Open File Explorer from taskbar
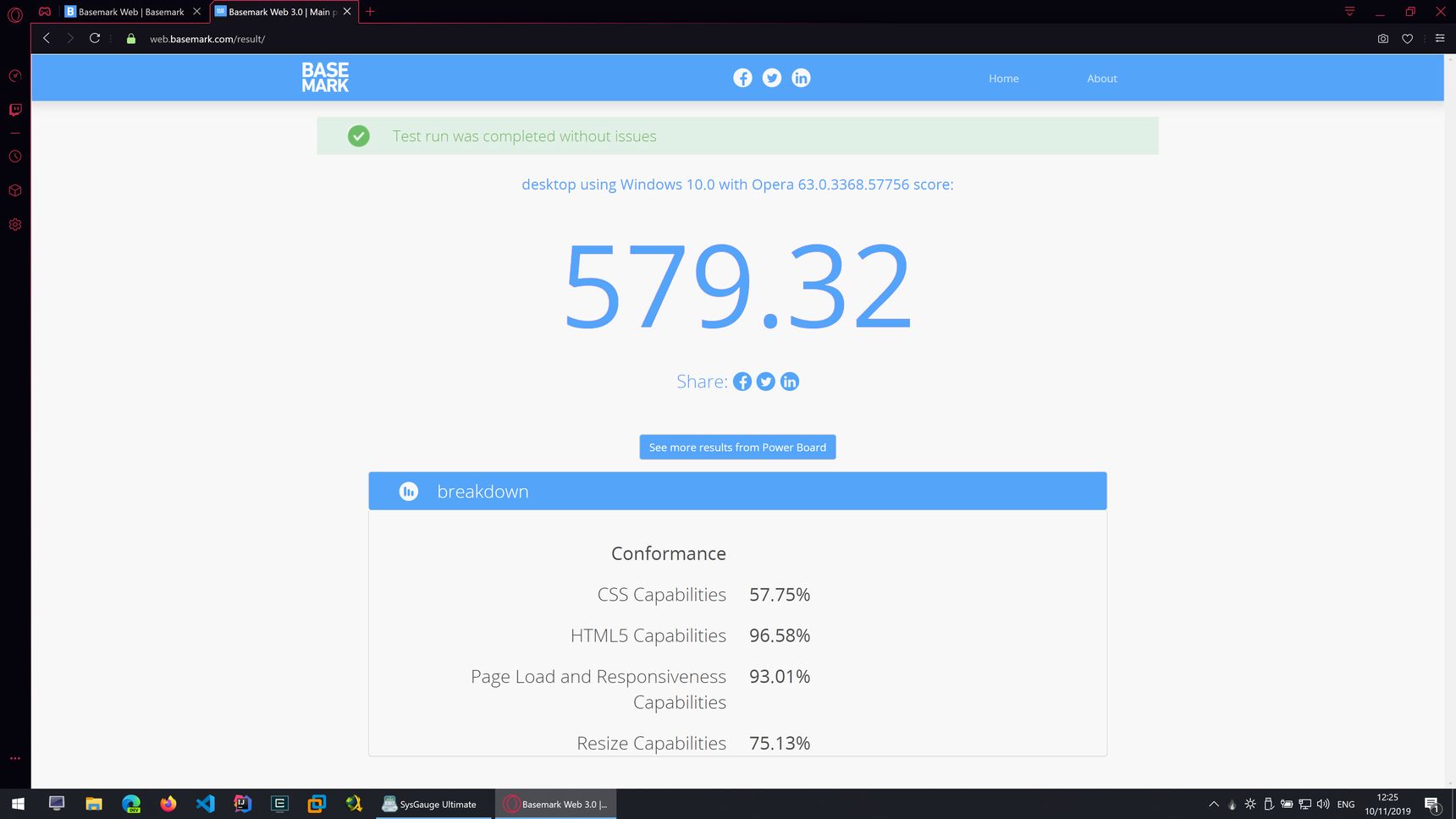Viewport: 1456px width, 819px height. point(94,804)
